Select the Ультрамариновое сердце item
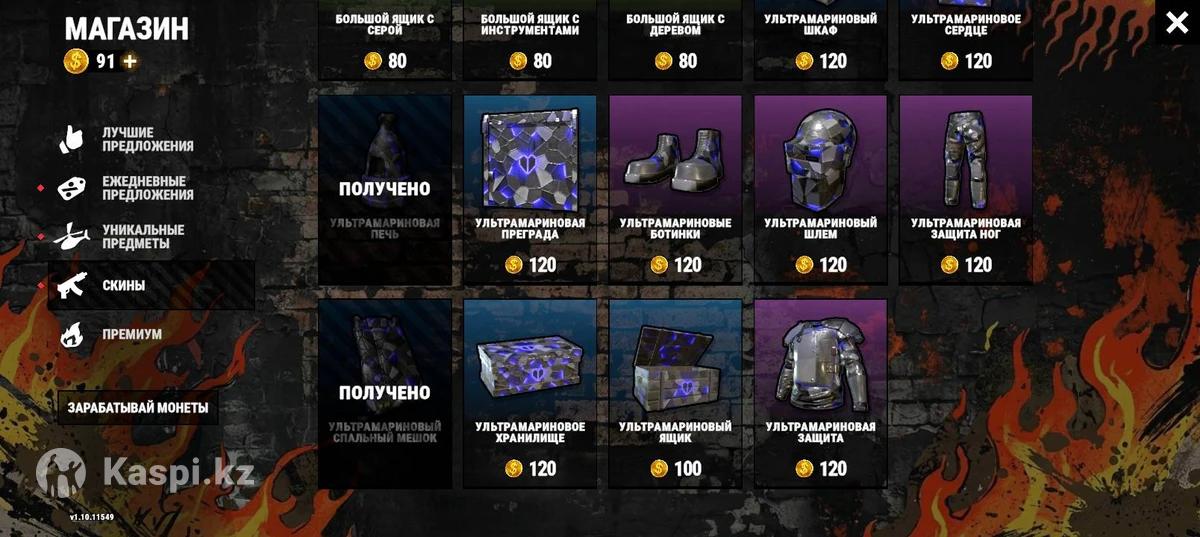The height and width of the screenshot is (537, 1200). (965, 40)
